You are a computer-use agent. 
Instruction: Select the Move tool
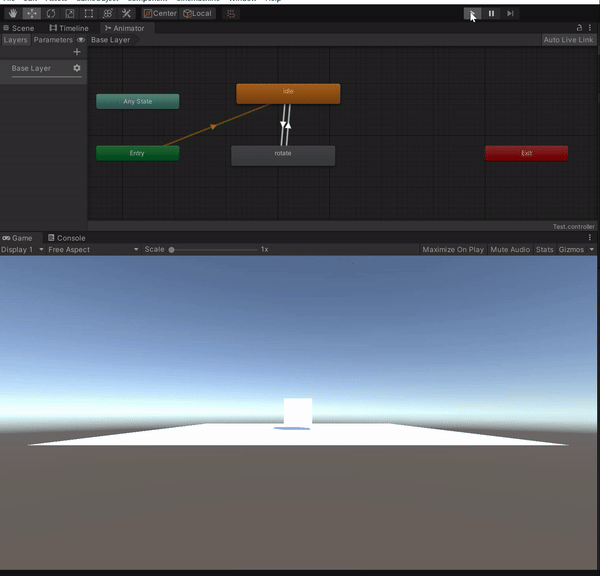(32, 14)
